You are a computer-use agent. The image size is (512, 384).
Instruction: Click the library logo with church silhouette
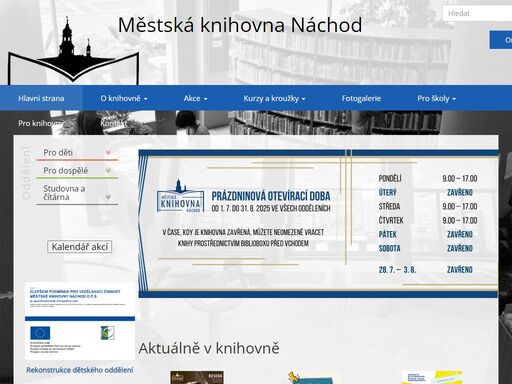(73, 50)
